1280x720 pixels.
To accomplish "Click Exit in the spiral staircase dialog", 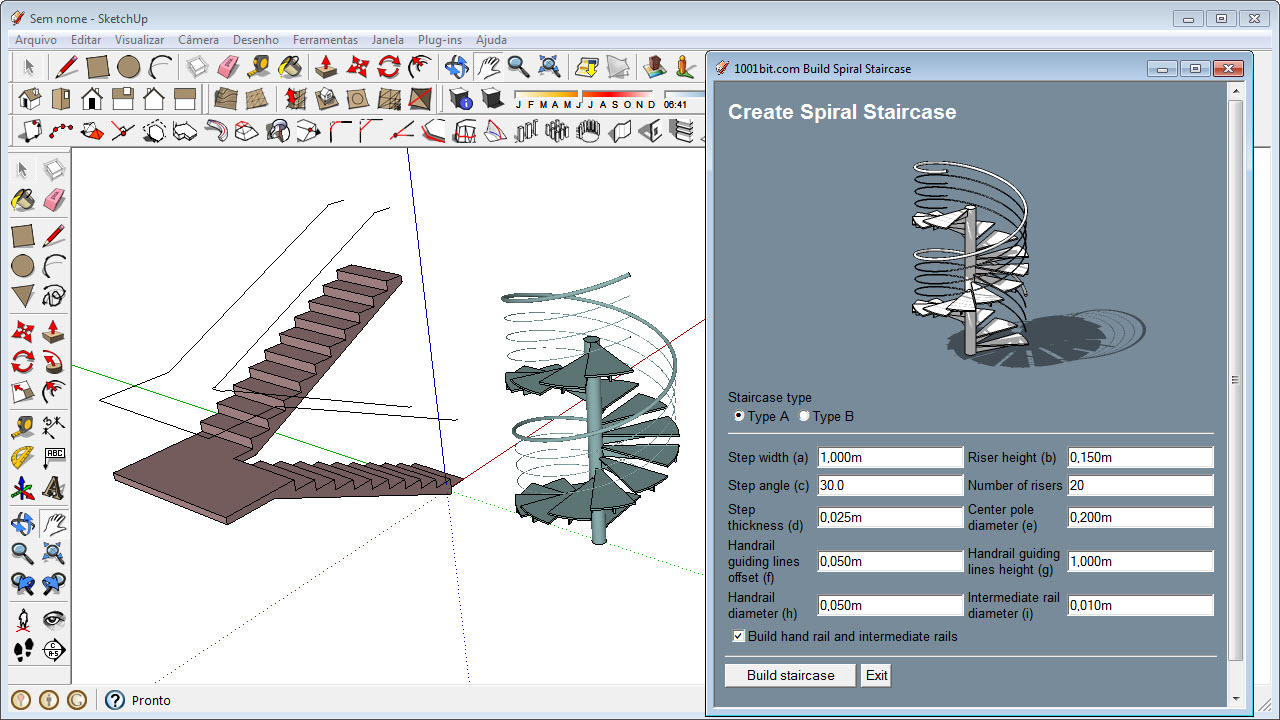I will [876, 675].
